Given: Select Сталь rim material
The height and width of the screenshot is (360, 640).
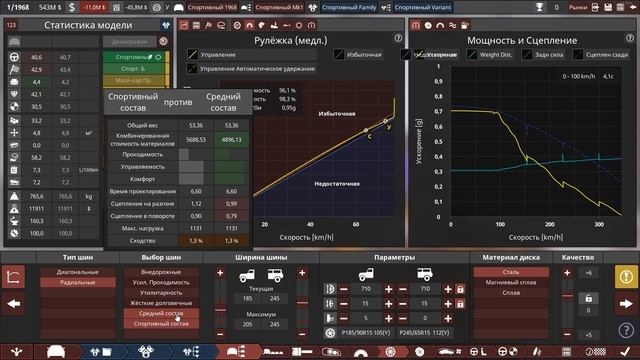Looking at the screenshot, I should point(511,272).
